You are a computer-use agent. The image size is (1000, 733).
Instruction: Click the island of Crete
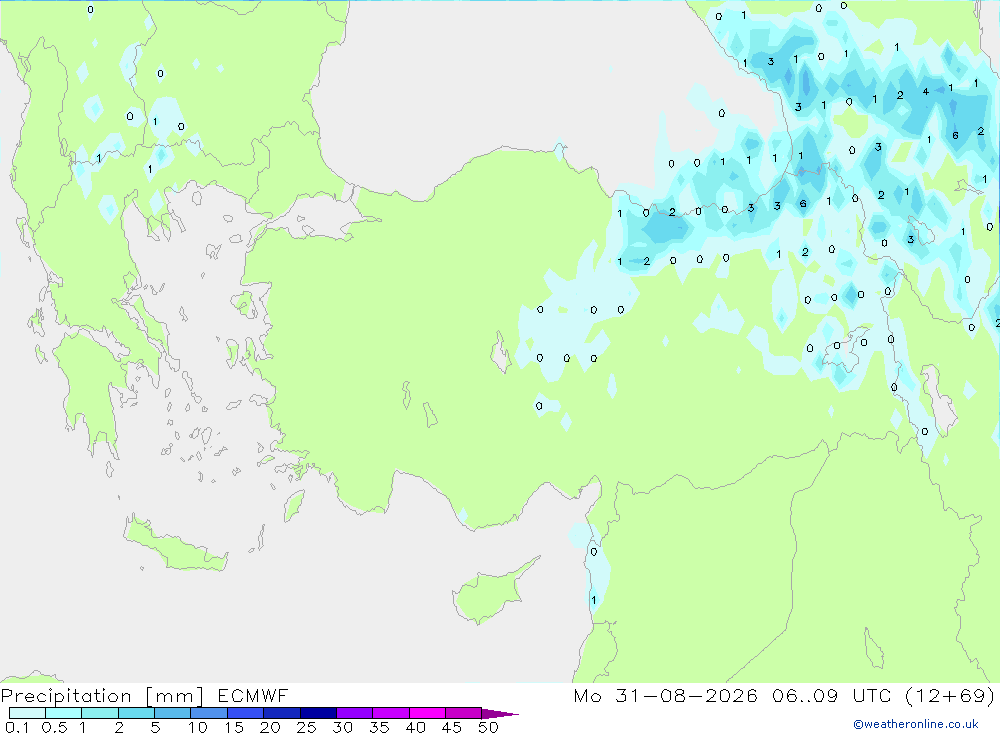[175, 544]
